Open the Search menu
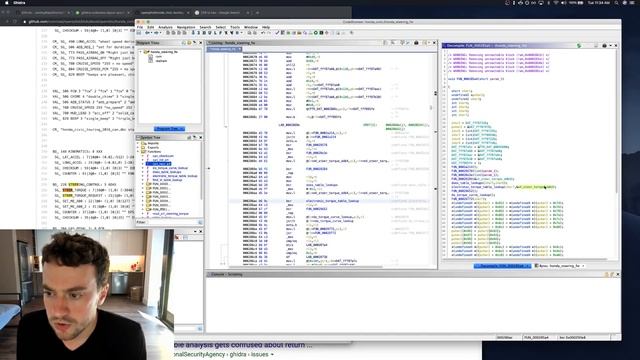Image resolution: width=640 pixels, height=360 pixels. tap(205, 27)
